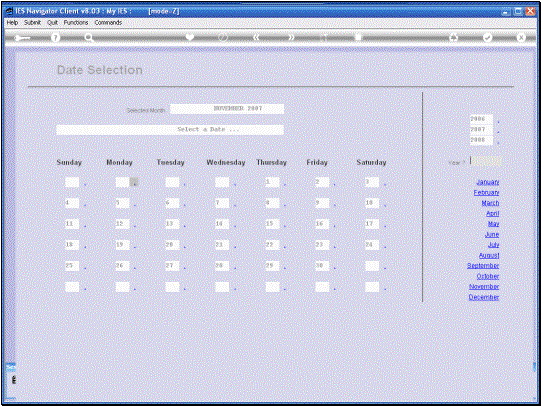The height and width of the screenshot is (406, 541).
Task: Click the key icon in the toolbar
Action: point(22,38)
